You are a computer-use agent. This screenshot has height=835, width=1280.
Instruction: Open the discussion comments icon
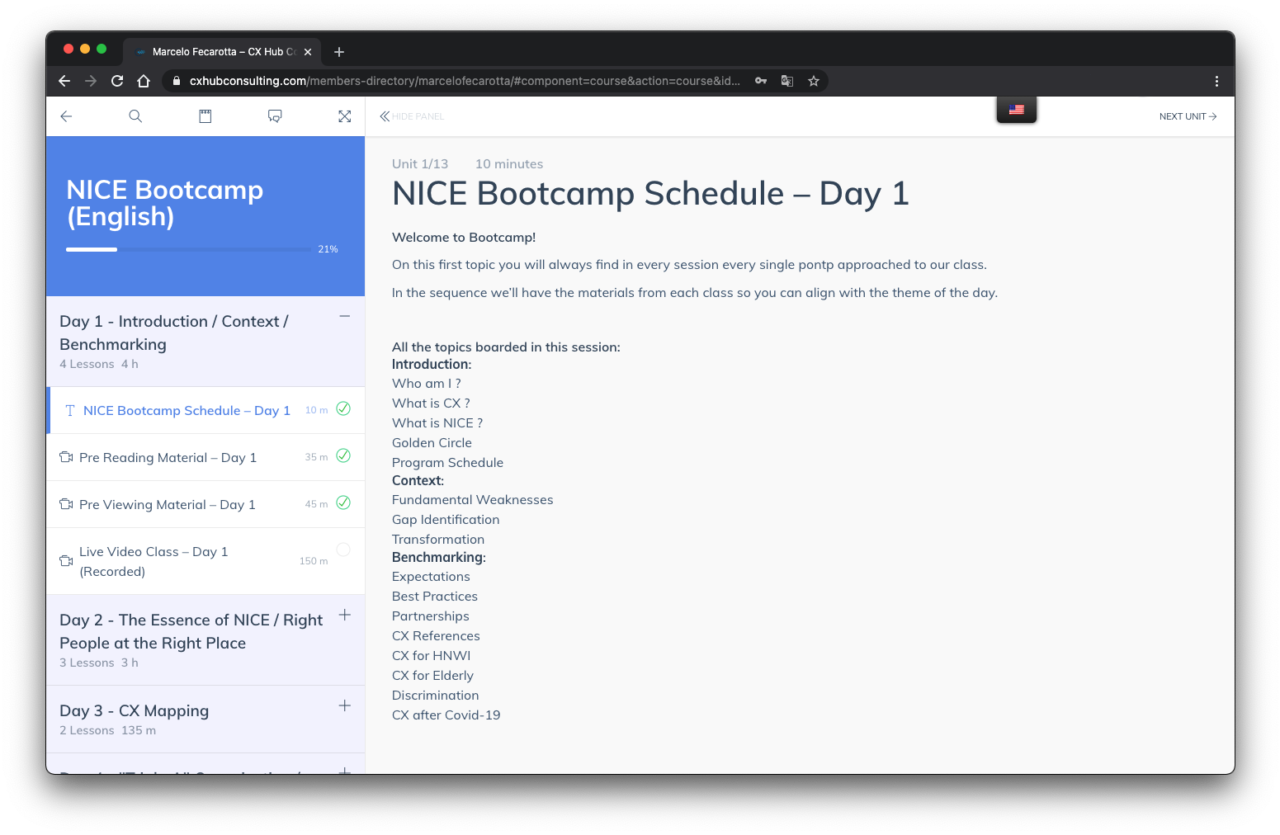pos(275,116)
